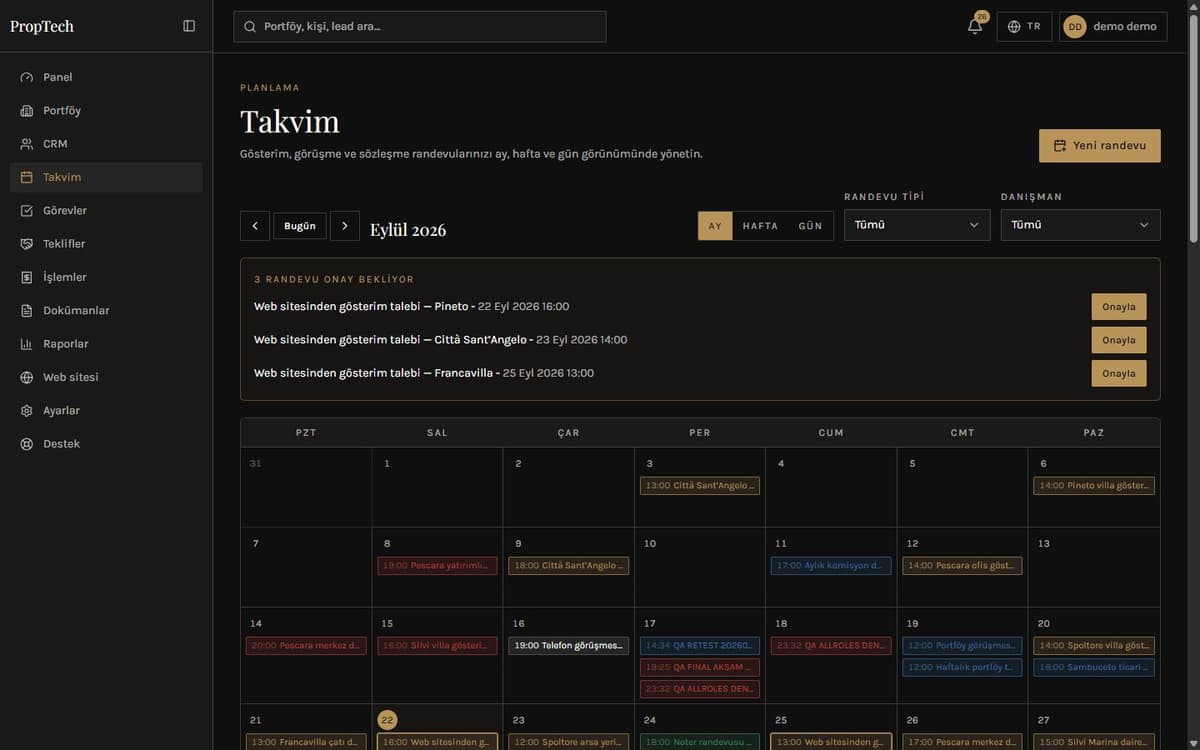This screenshot has width=1200, height=750.
Task: Approve the Città Sant'Angelo request
Action: [1119, 340]
